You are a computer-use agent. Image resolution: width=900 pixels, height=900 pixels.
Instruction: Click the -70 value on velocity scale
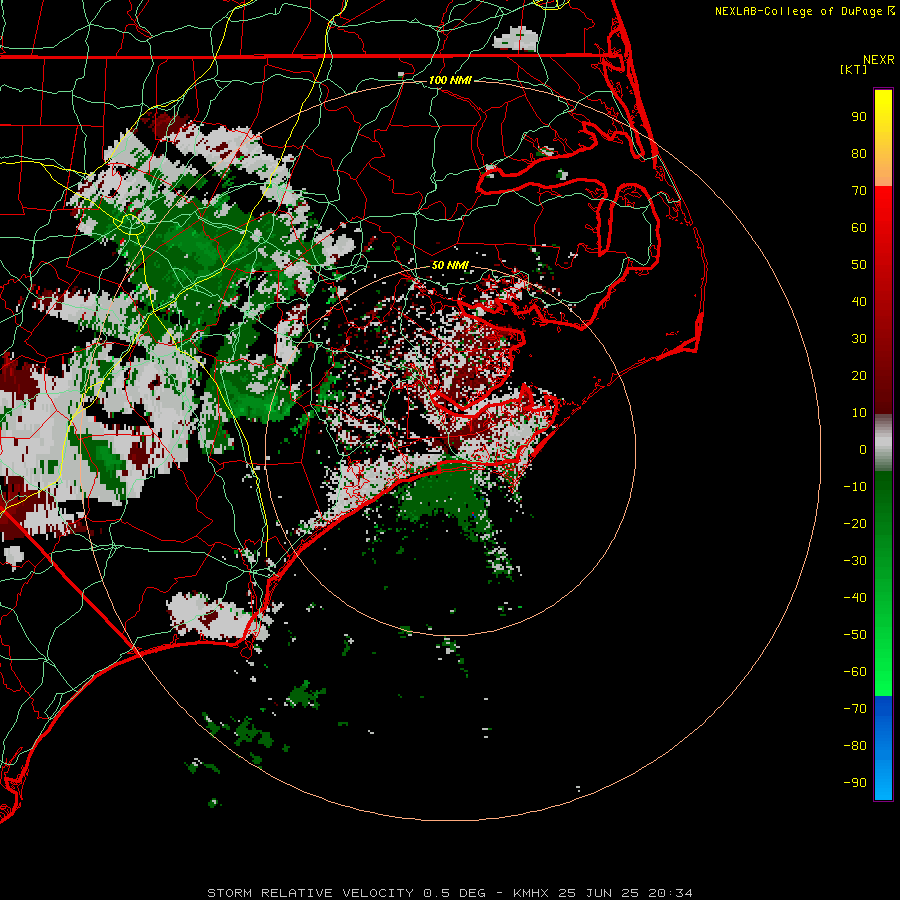(x=855, y=709)
